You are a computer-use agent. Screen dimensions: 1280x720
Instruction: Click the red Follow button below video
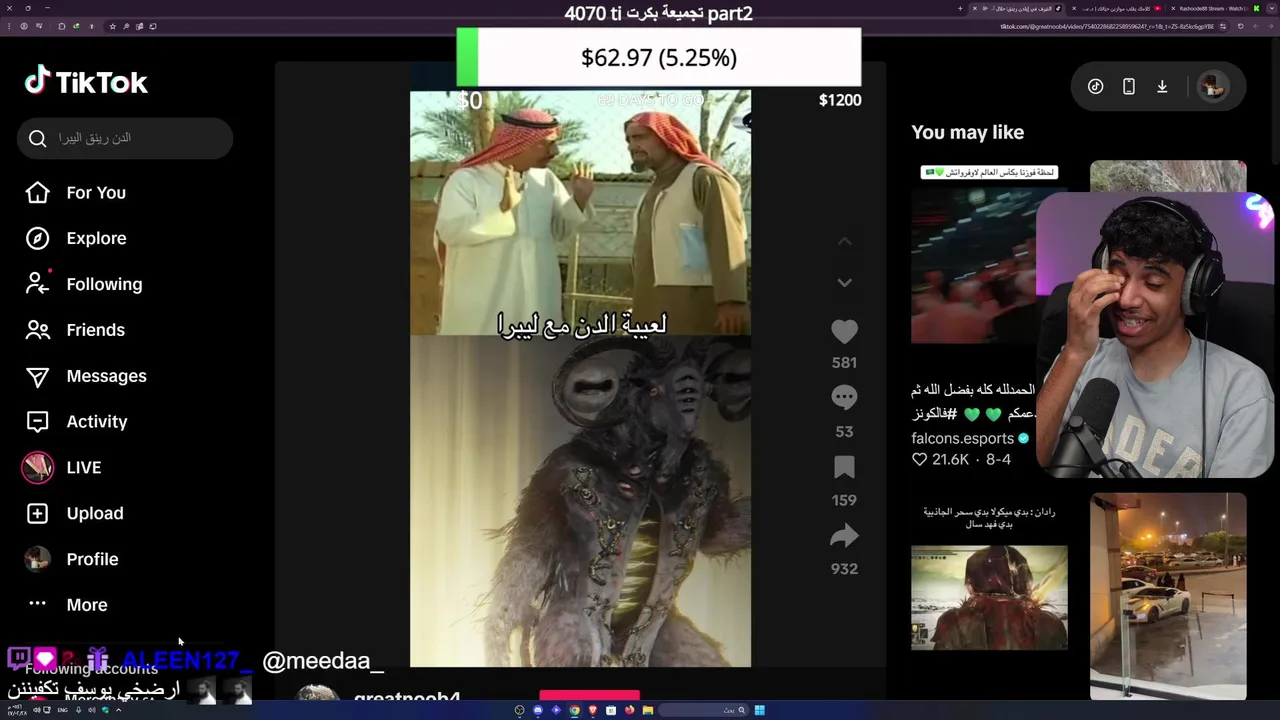[x=589, y=696]
